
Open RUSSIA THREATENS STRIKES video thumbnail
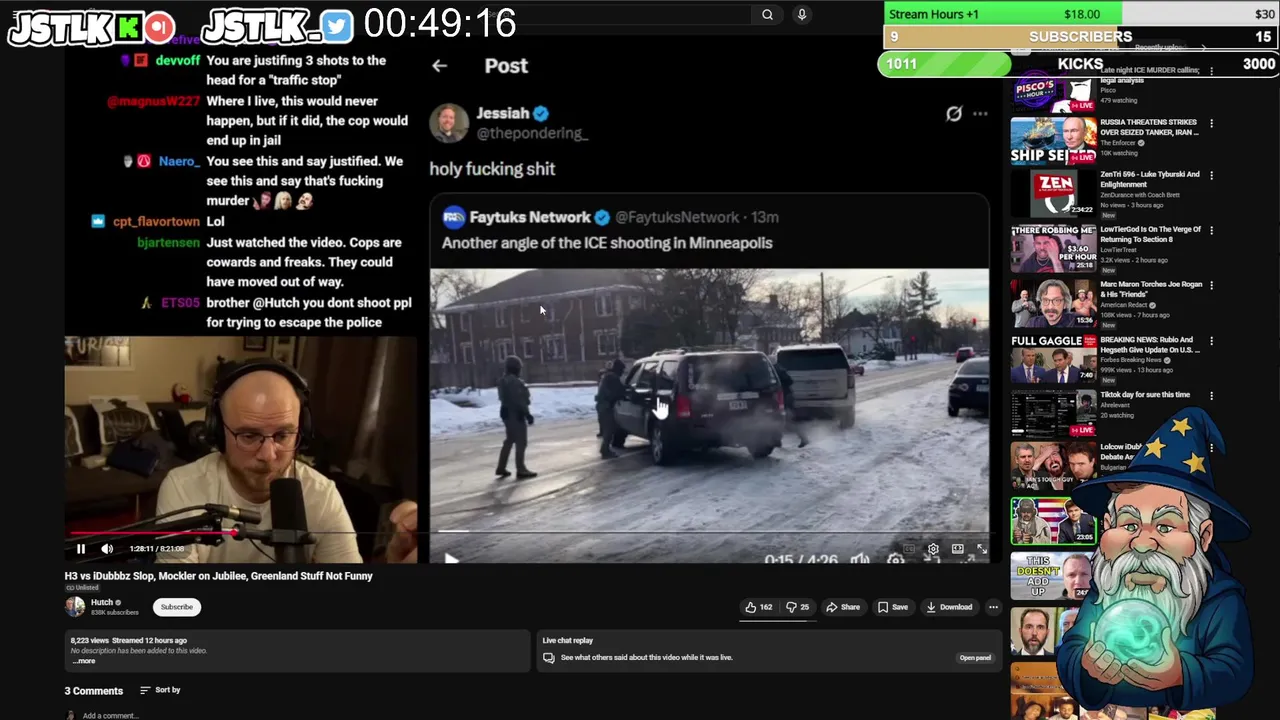1053,141
